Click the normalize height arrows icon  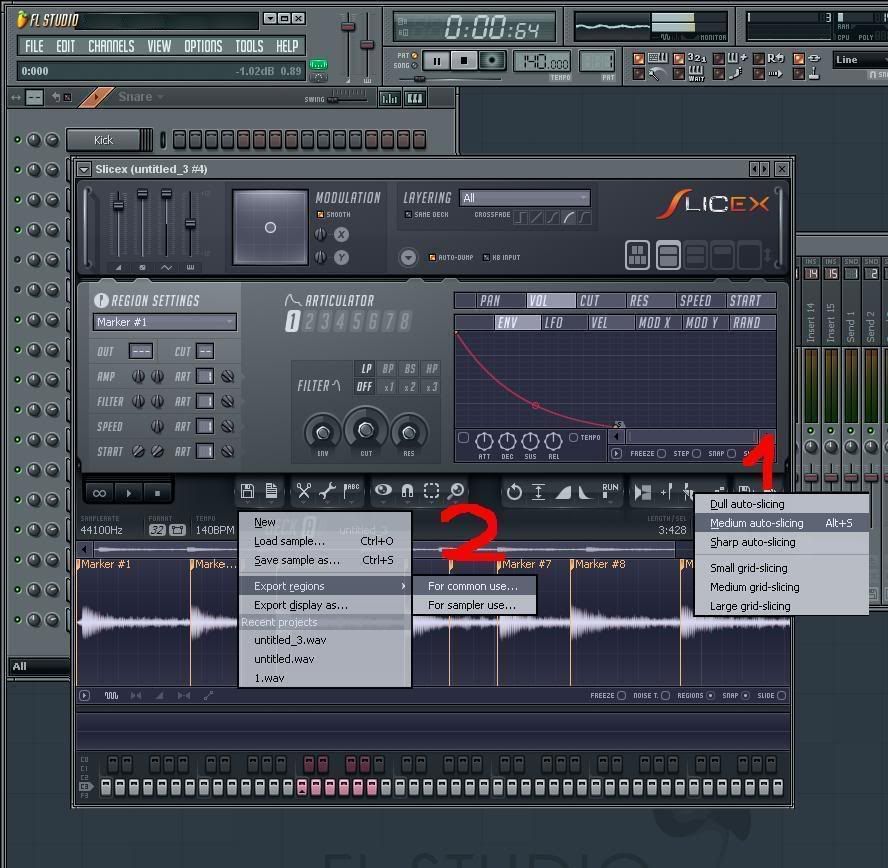538,492
